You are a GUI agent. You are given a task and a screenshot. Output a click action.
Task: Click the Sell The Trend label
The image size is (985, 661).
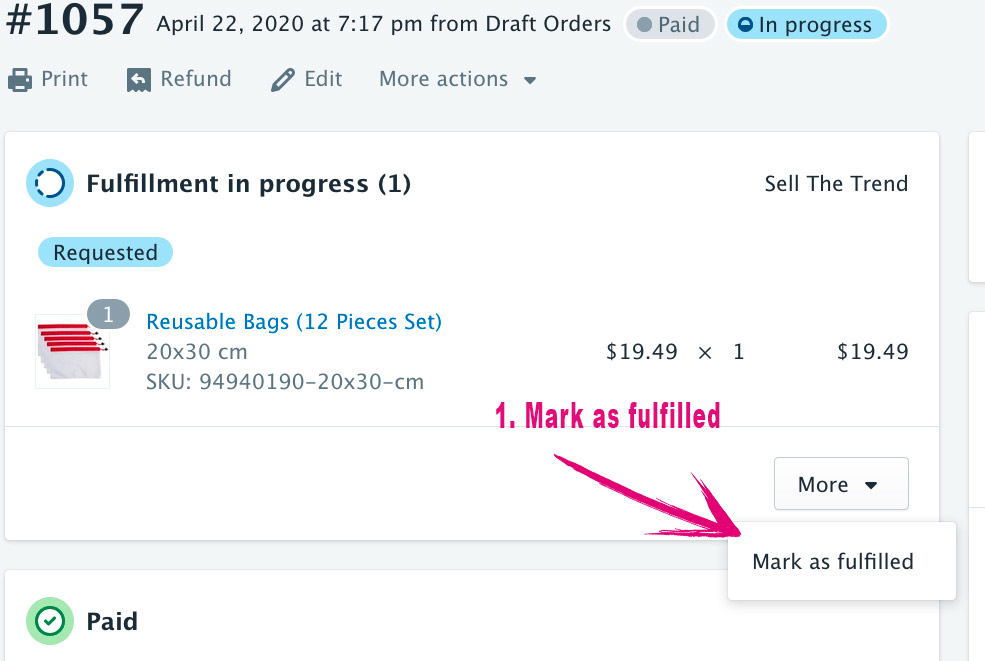tap(836, 184)
